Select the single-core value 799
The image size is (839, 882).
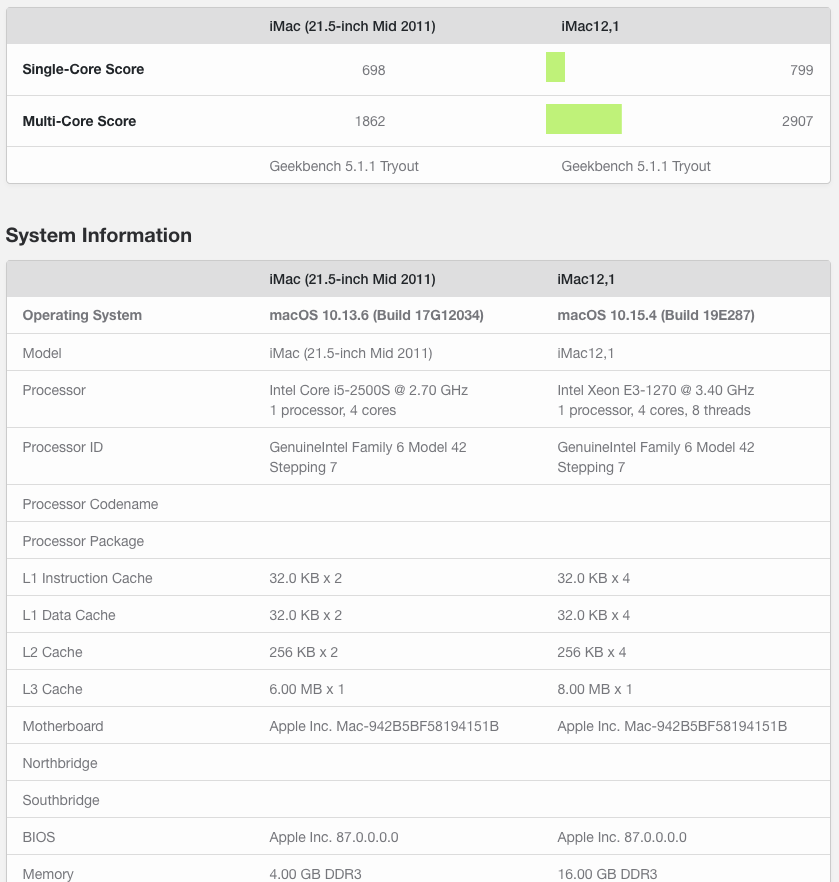[801, 70]
